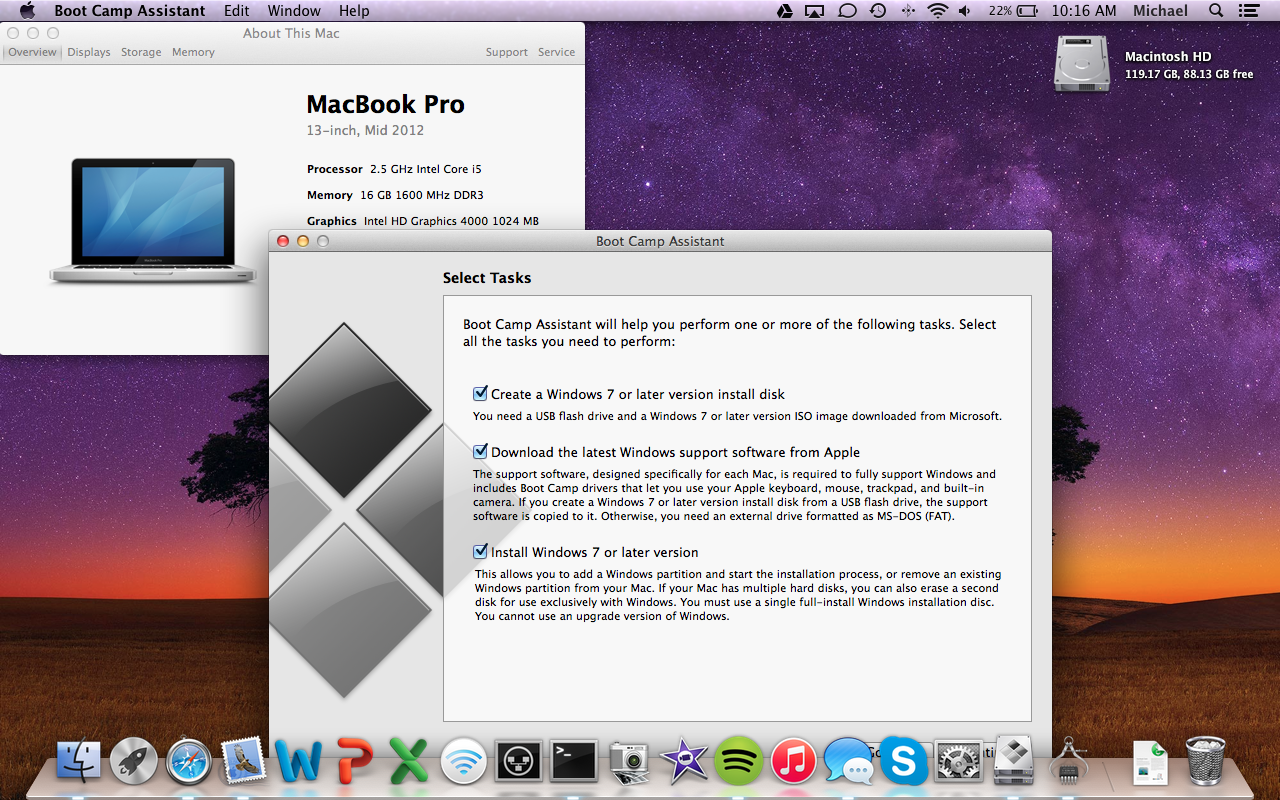Open the Window menu
Viewport: 1280px width, 800px height.
294,11
